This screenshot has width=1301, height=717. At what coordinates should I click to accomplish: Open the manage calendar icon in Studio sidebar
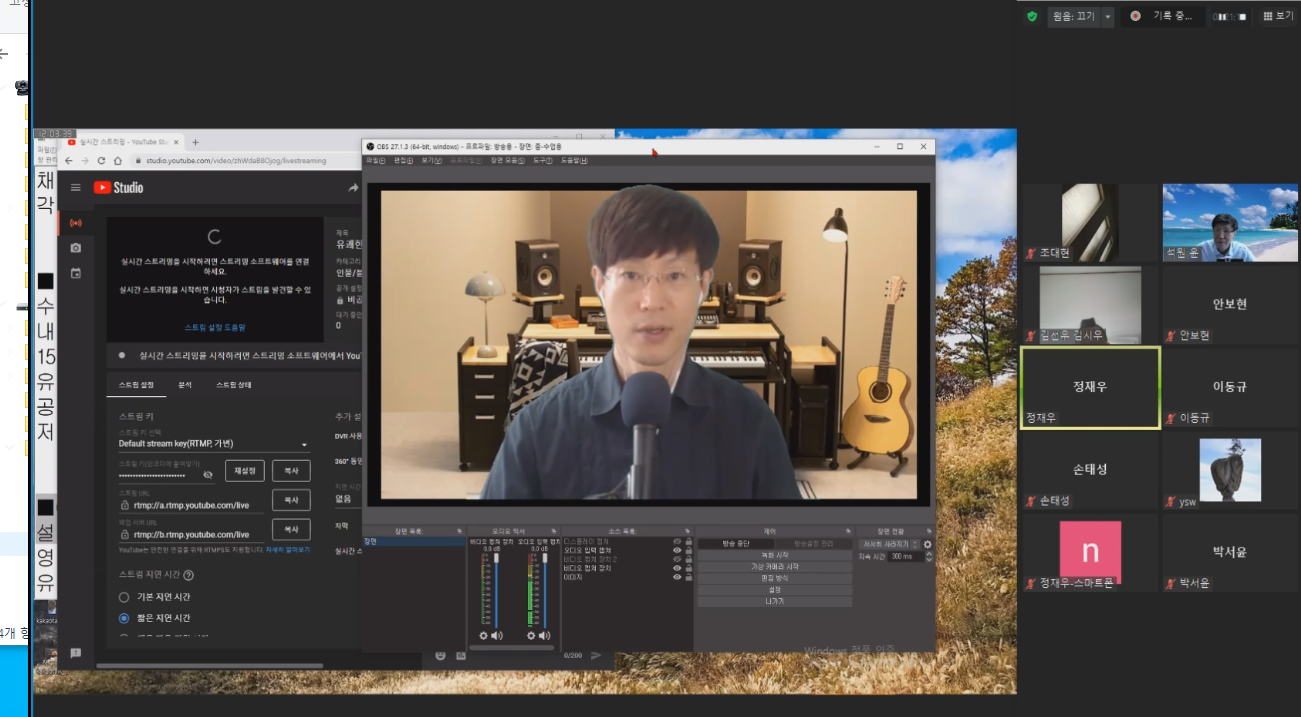click(75, 273)
